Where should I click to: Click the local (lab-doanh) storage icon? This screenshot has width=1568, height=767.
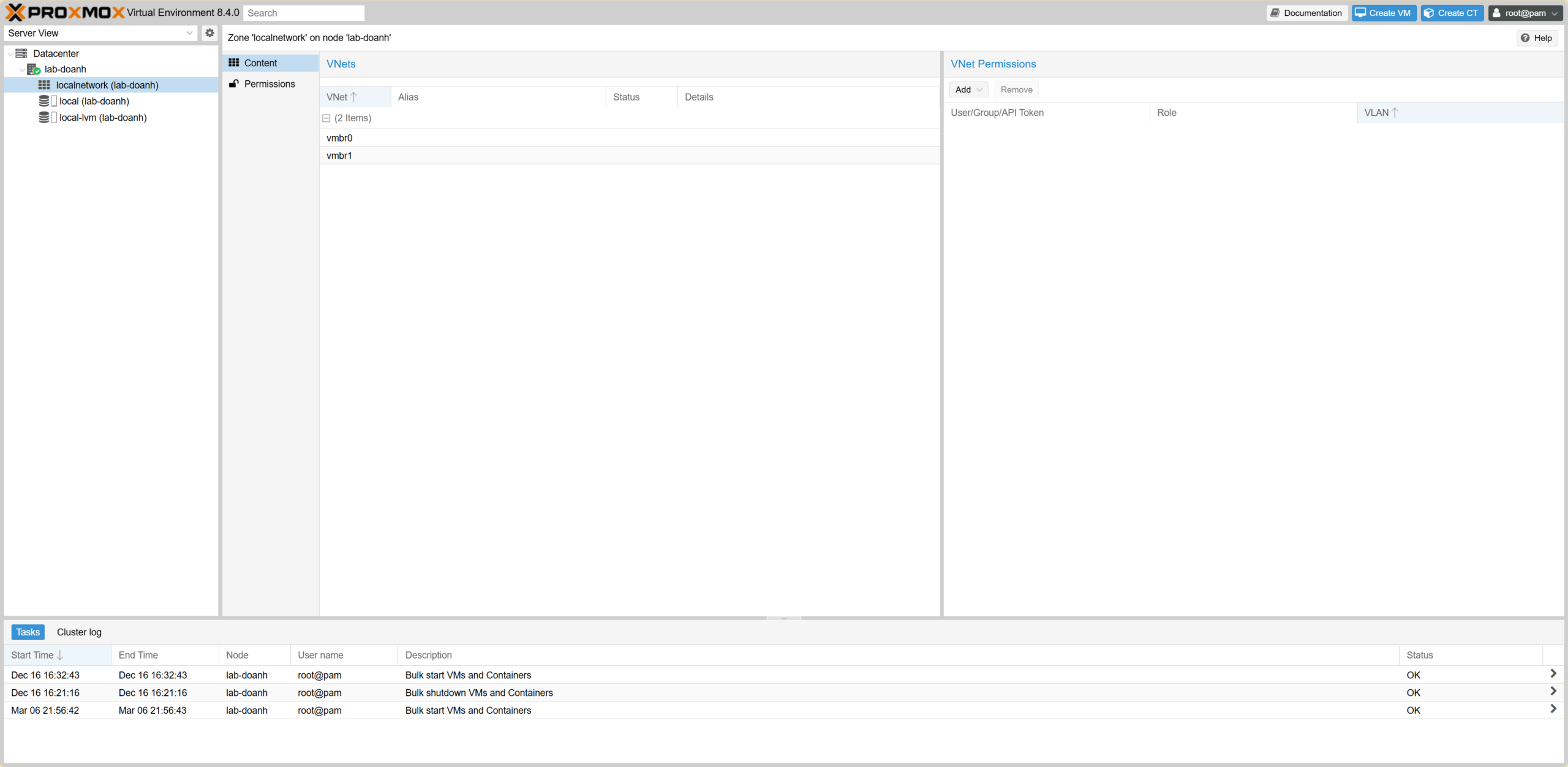44,101
